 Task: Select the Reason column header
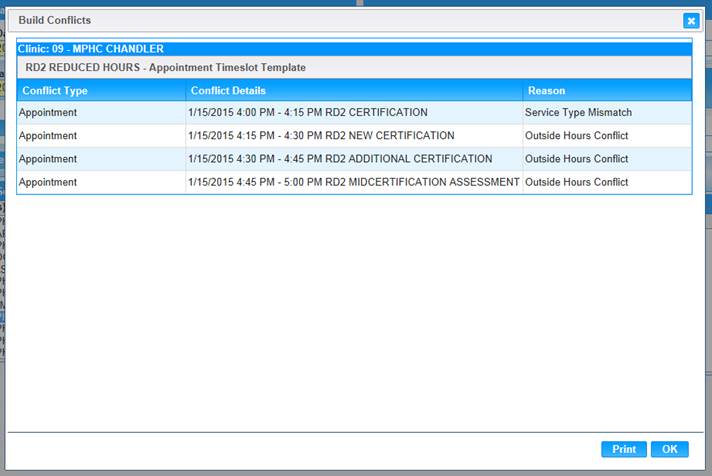click(x=608, y=90)
